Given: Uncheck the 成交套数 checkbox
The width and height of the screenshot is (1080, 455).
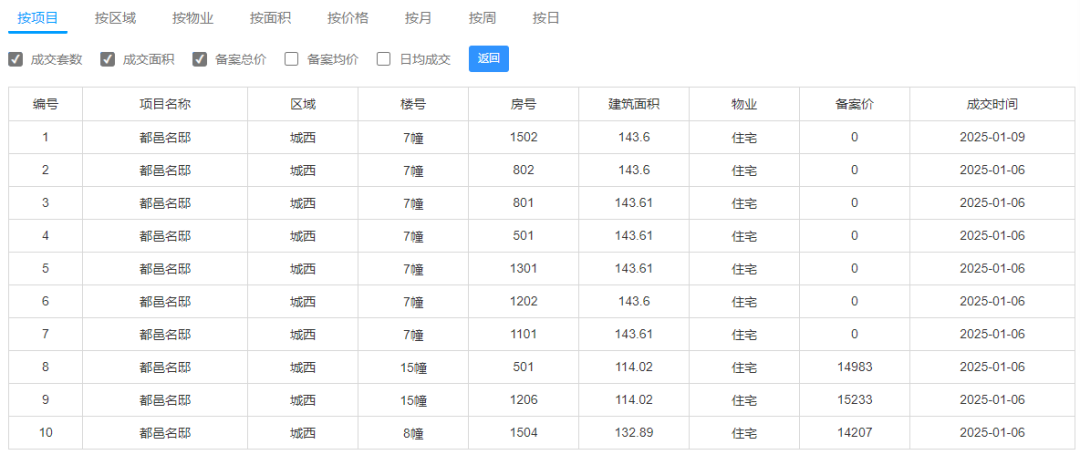Looking at the screenshot, I should click(15, 59).
